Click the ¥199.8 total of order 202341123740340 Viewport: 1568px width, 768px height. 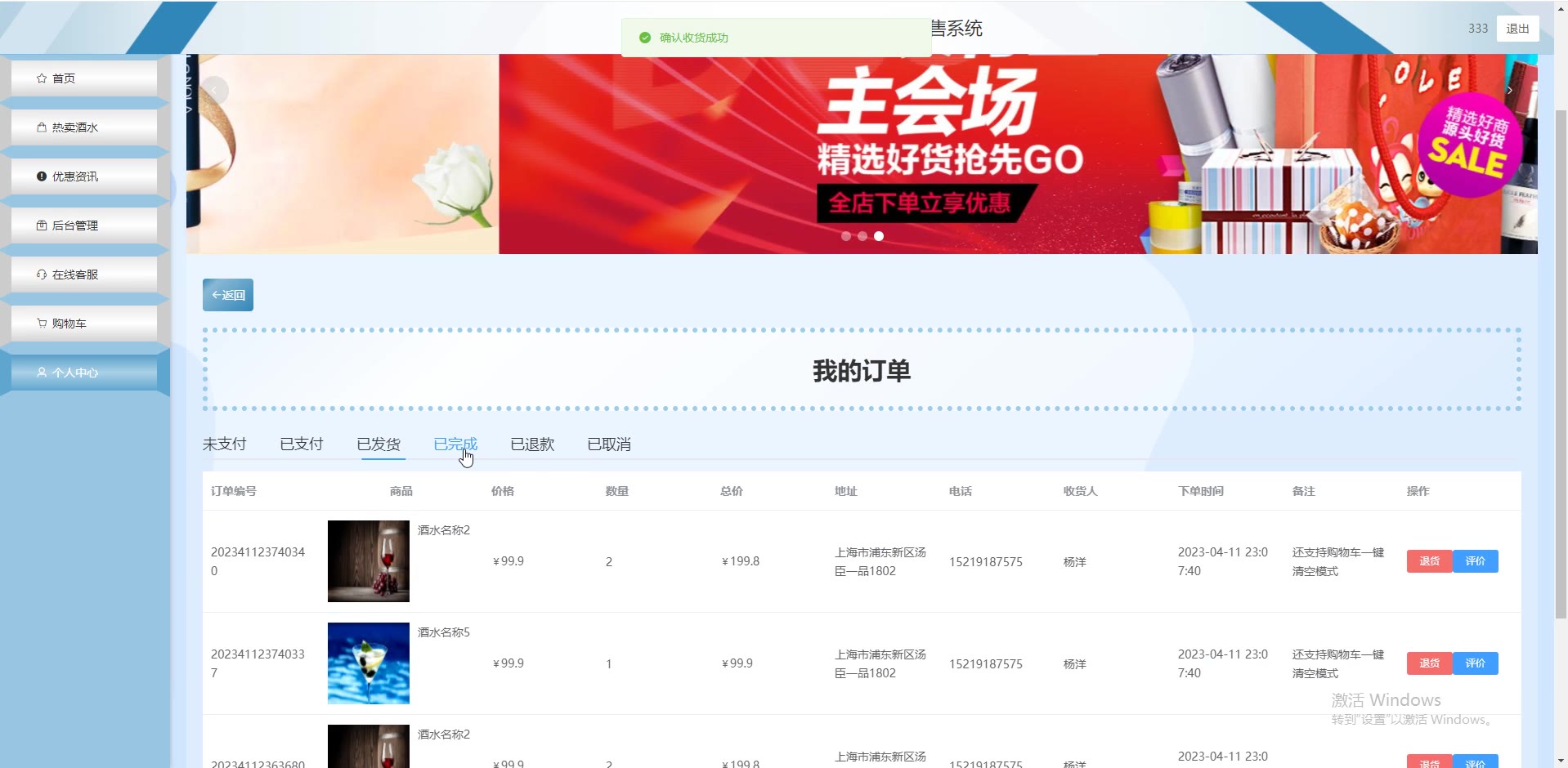pyautogui.click(x=741, y=561)
